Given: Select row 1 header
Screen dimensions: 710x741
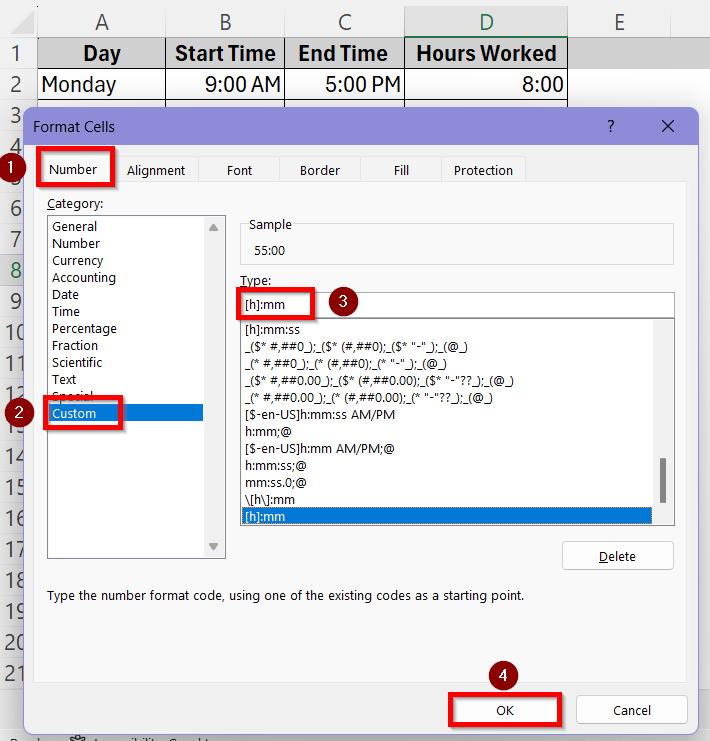Looking at the screenshot, I should point(17,53).
